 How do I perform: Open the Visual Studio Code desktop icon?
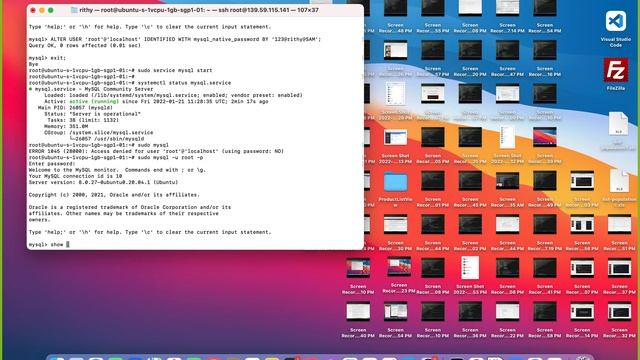pyautogui.click(x=616, y=21)
